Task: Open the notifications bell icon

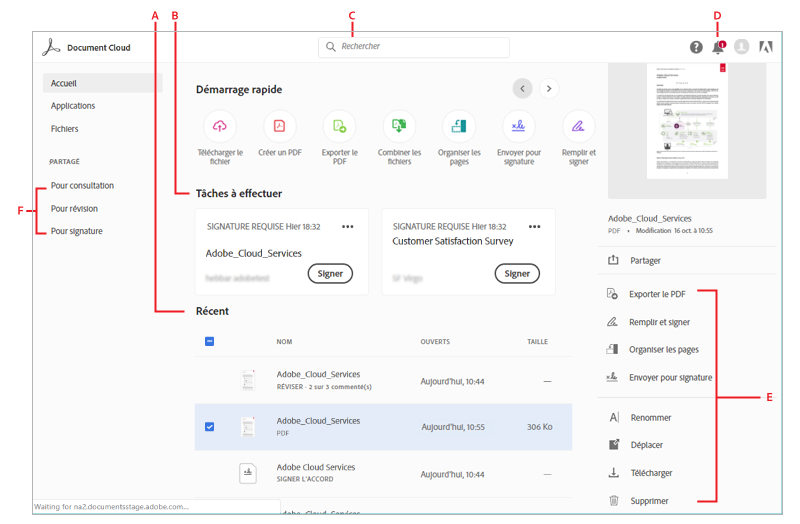Action: point(718,47)
